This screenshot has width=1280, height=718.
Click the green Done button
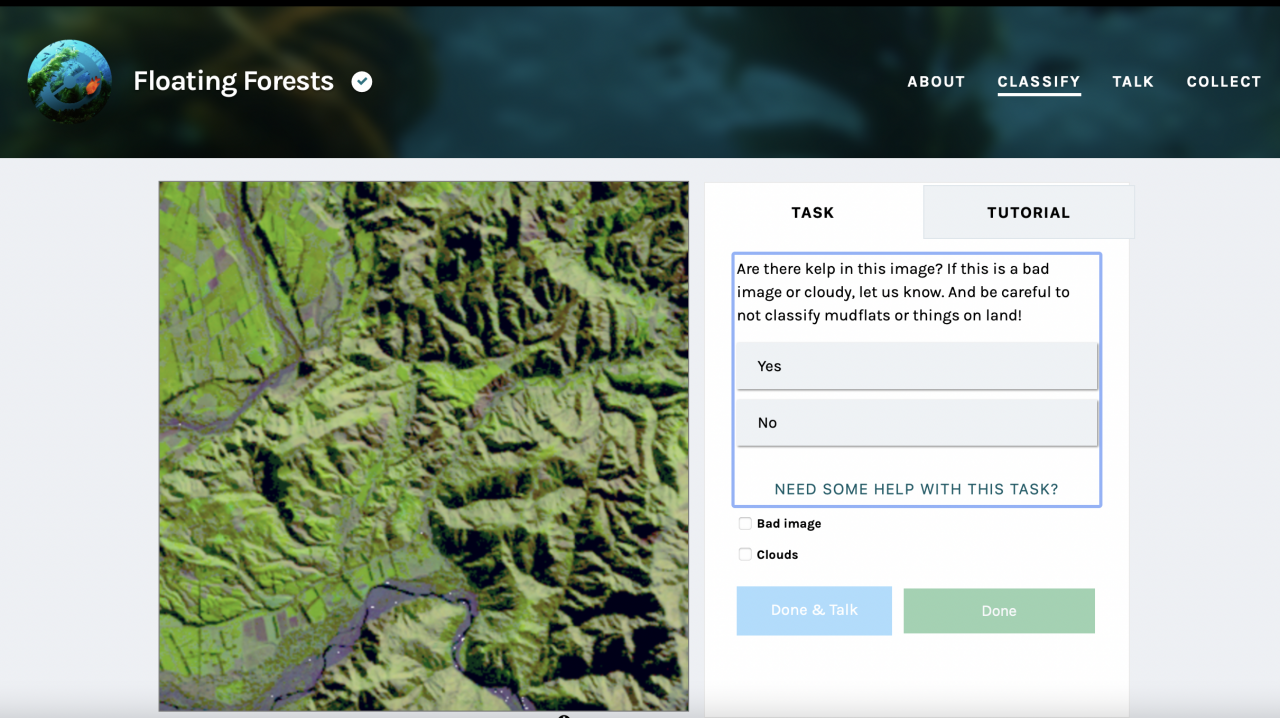(x=999, y=610)
